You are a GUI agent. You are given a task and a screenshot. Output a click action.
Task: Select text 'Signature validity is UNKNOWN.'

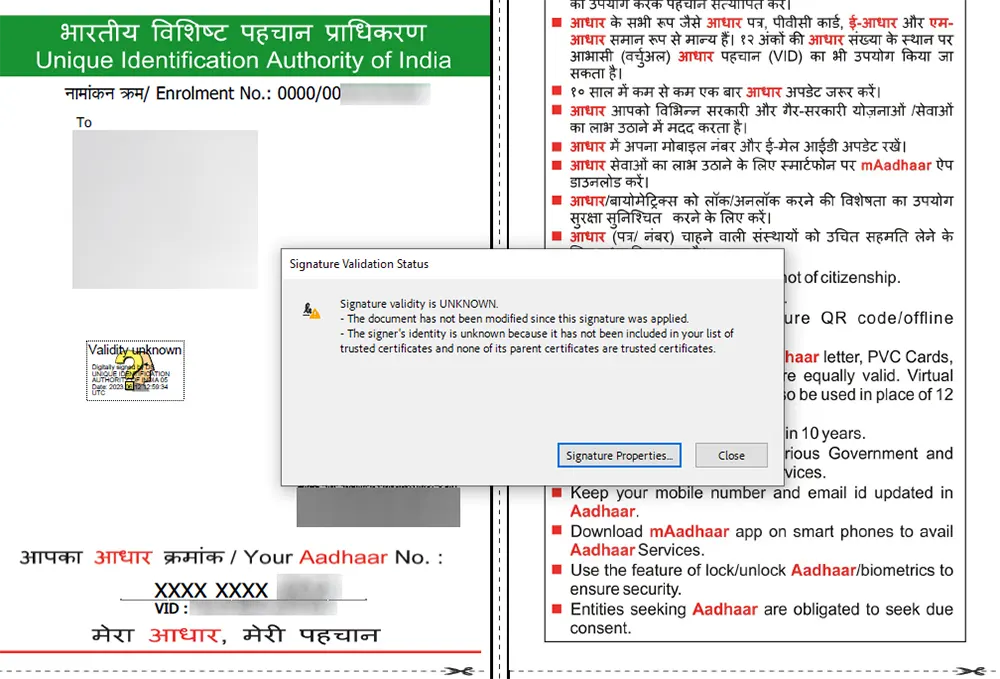(x=419, y=303)
